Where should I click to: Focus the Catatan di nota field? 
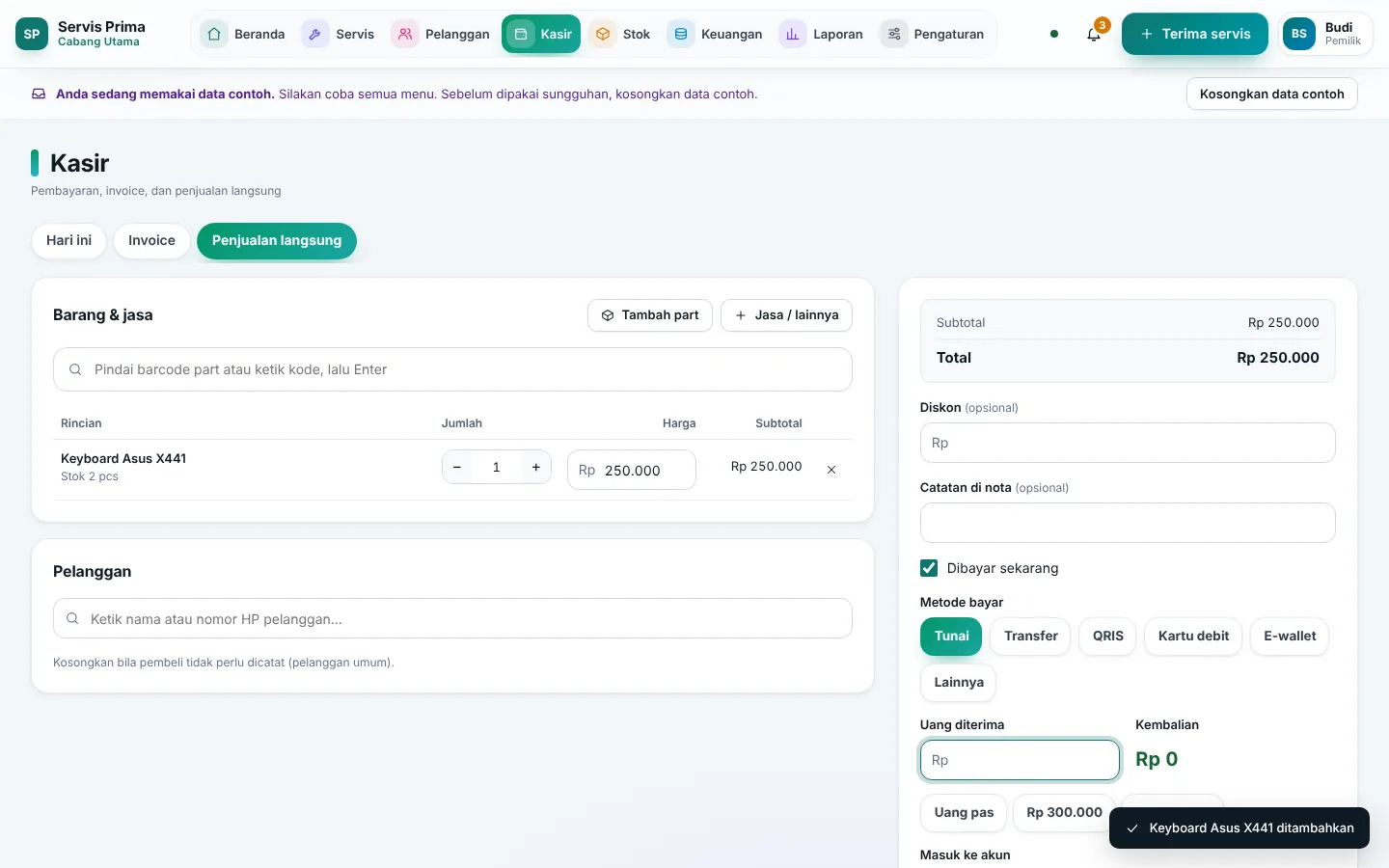[1128, 523]
